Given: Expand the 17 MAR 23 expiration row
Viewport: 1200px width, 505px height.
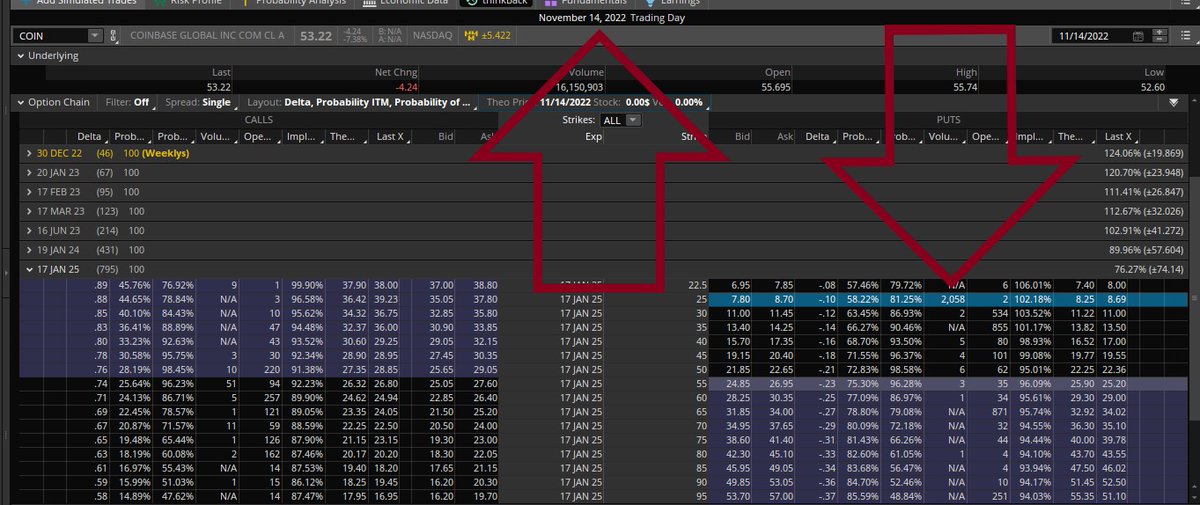Looking at the screenshot, I should coord(28,212).
